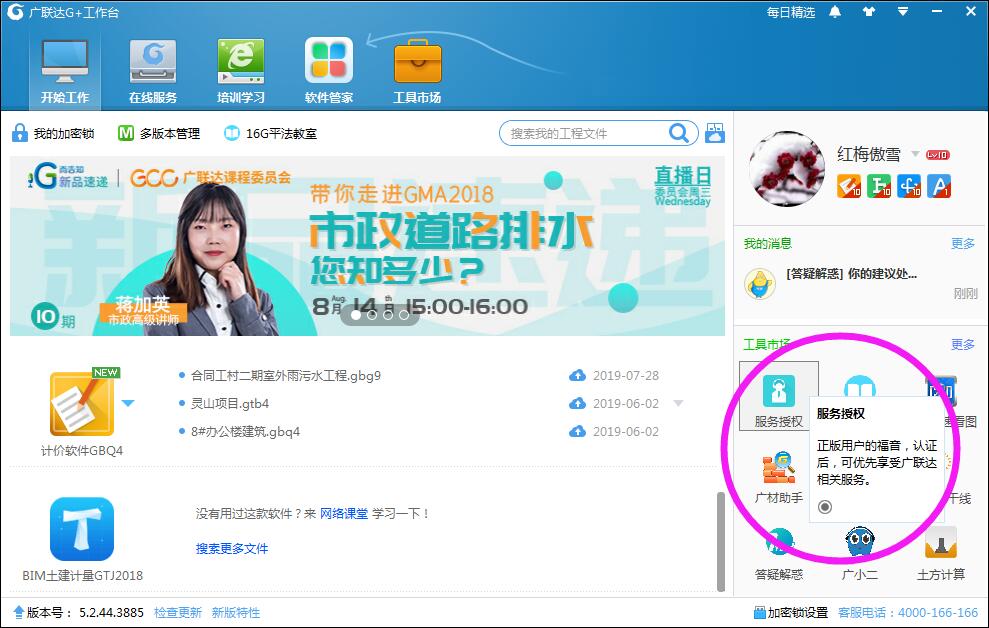Switch to 在线服务 tab
This screenshot has width=989, height=628.
(x=153, y=73)
